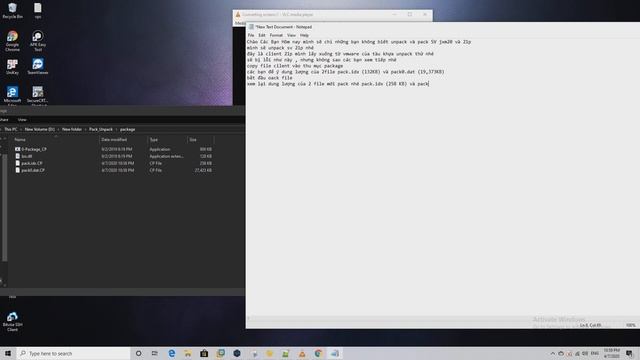Sort files by the Type column
The image size is (640, 360).
pos(167,140)
